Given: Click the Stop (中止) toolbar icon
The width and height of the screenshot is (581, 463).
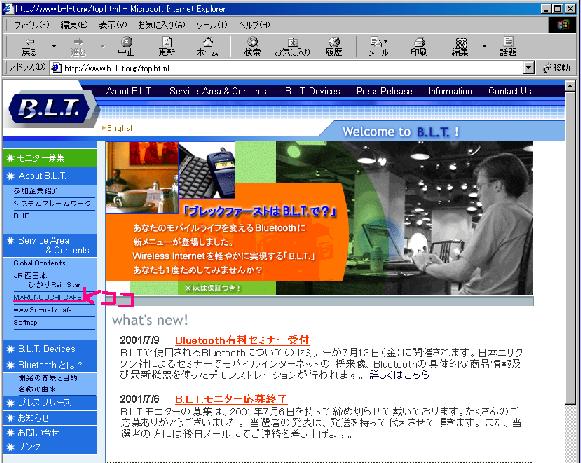Looking at the screenshot, I should point(126,47).
